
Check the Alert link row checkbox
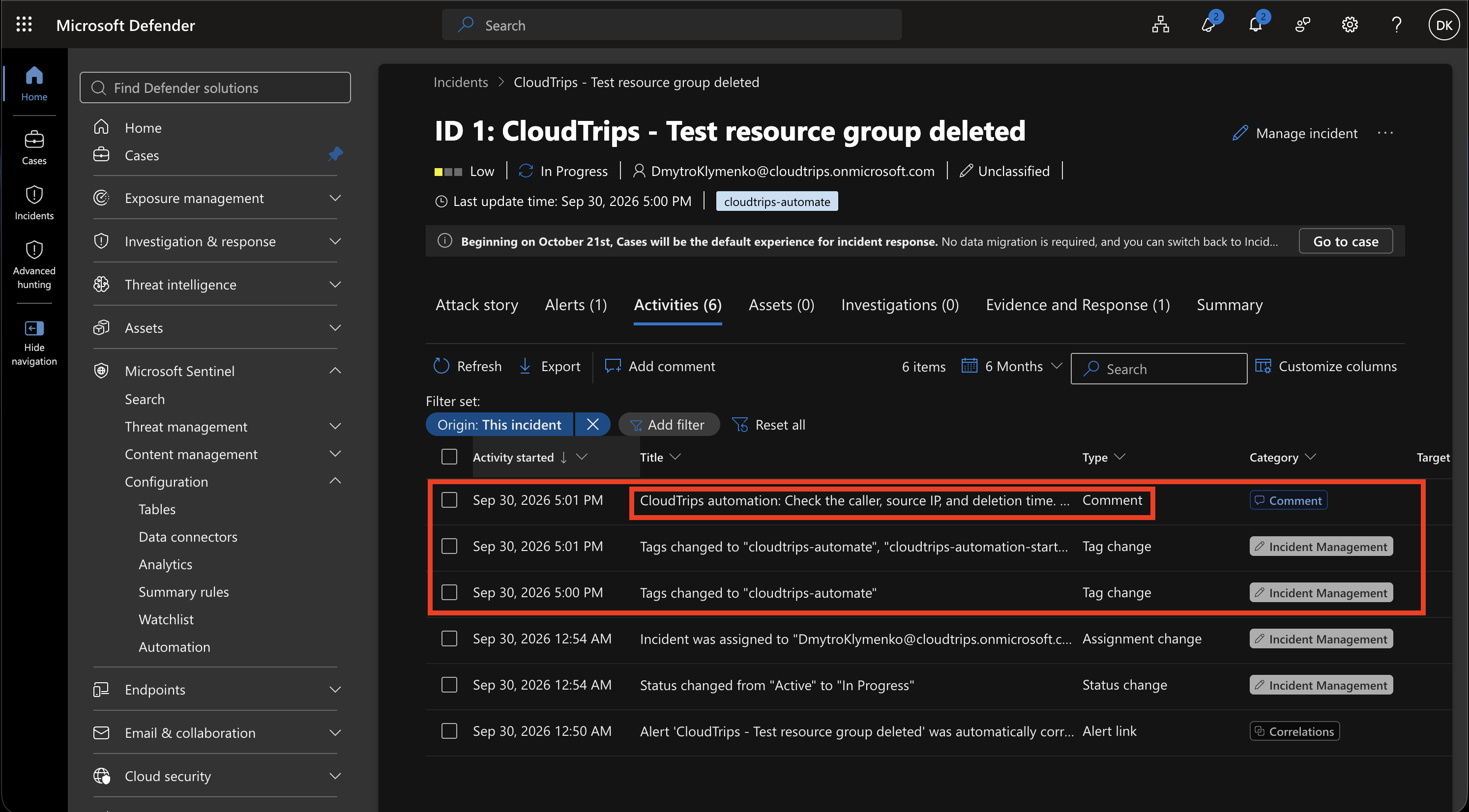click(449, 731)
